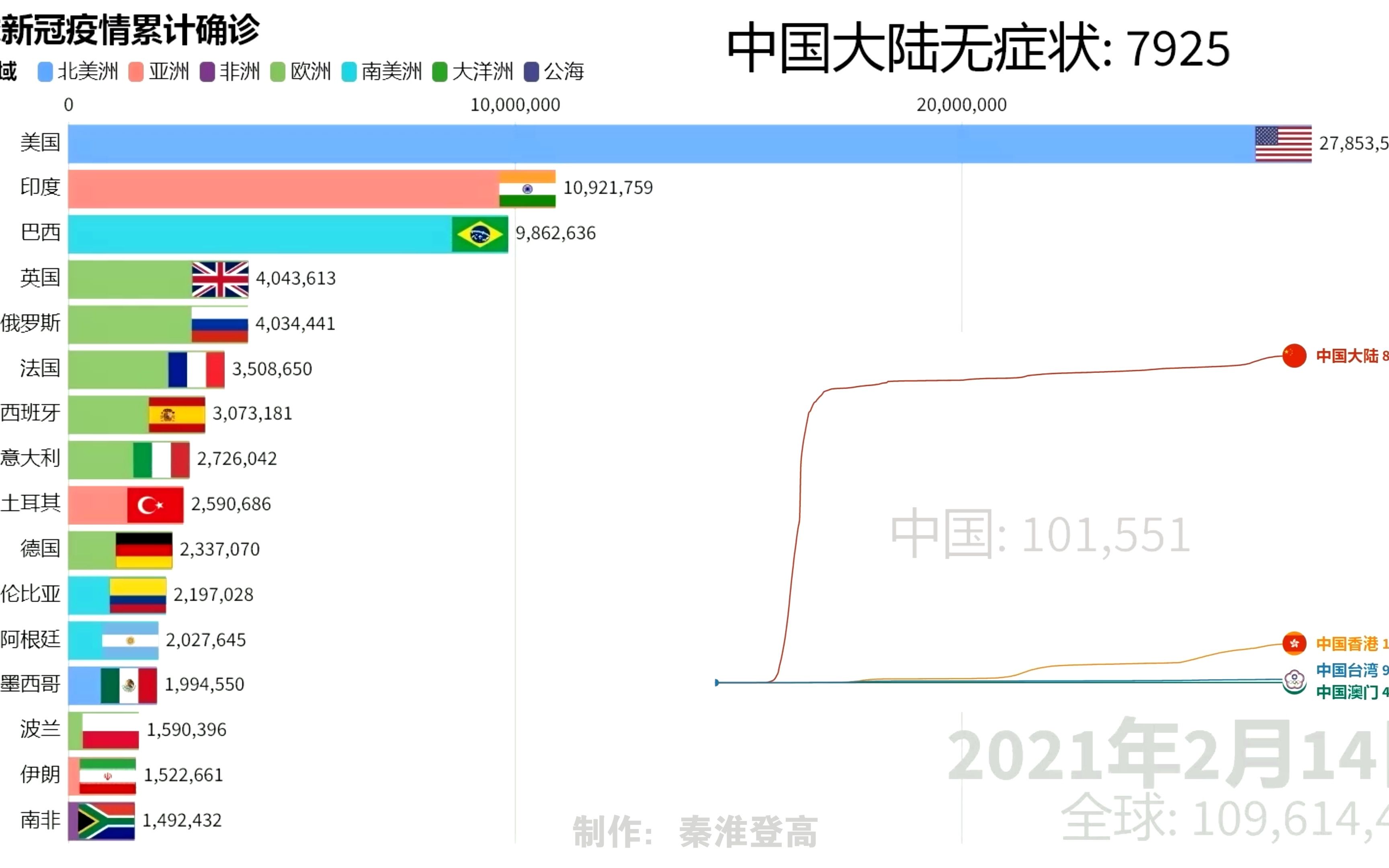The image size is (1389, 868).
Task: Click France's value 3,508,650
Action: pyautogui.click(x=272, y=369)
